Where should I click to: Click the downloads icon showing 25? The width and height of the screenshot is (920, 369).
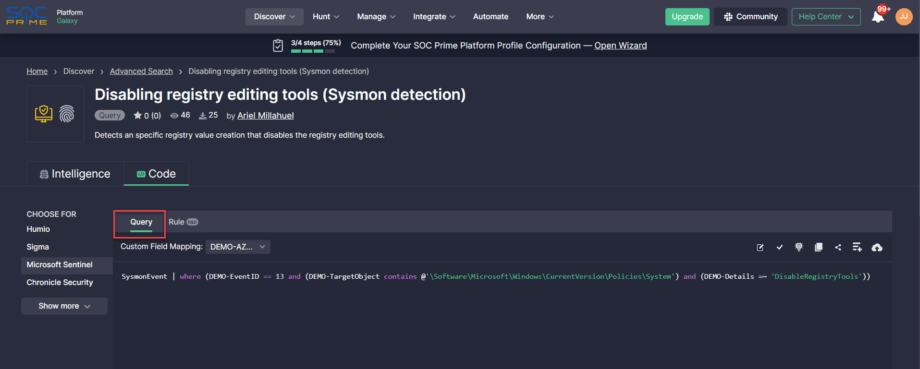[209, 116]
